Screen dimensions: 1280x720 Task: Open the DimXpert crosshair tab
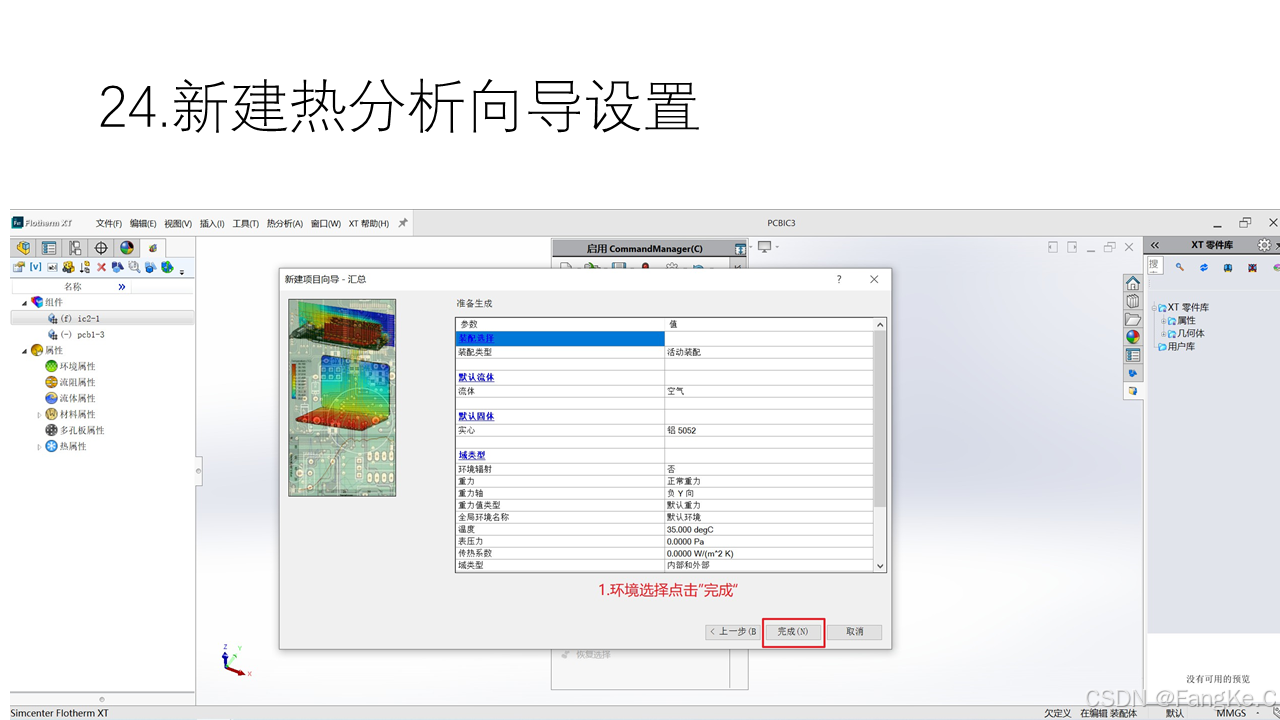pyautogui.click(x=101, y=248)
